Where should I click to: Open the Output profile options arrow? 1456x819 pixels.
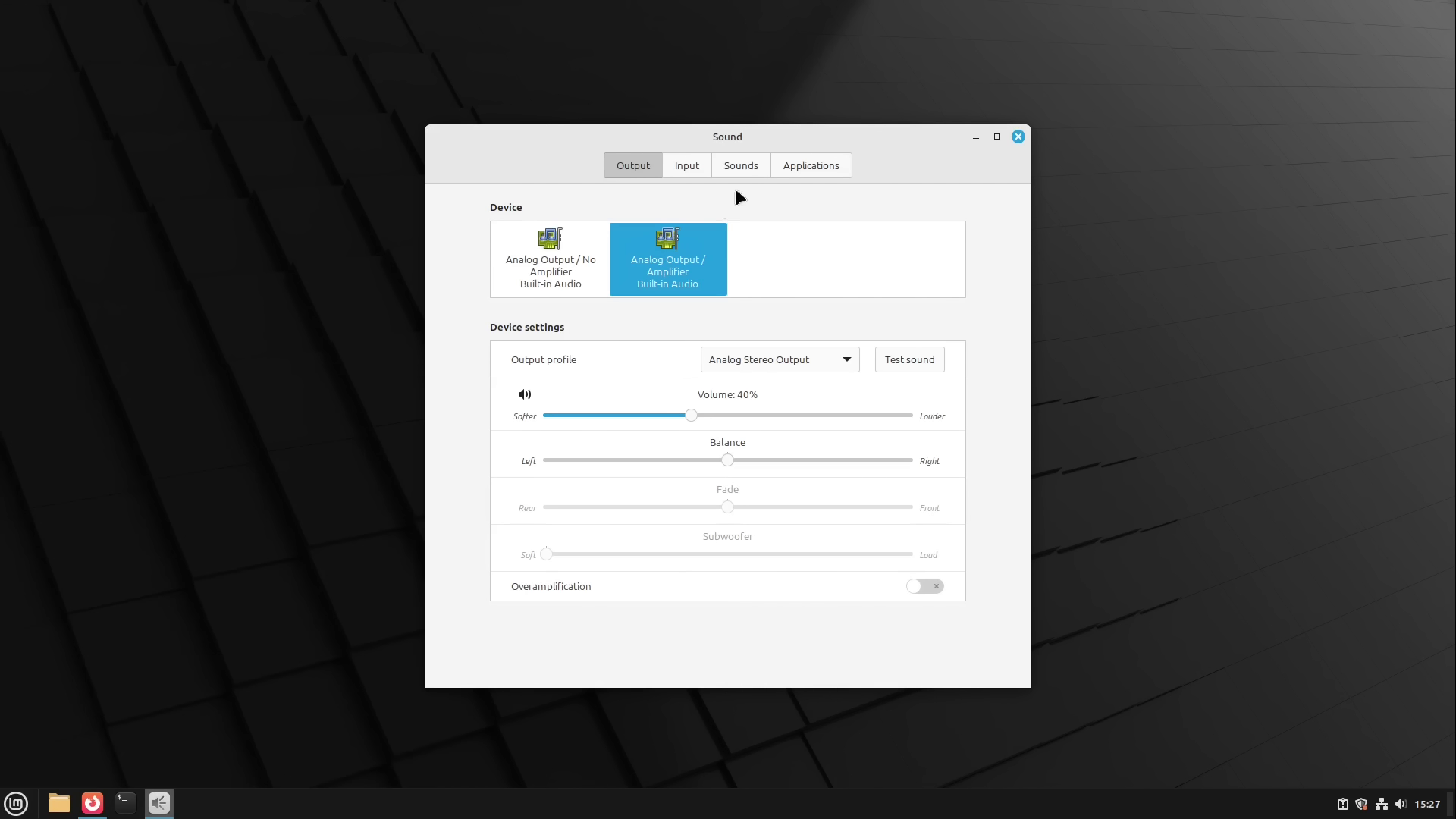pos(846,359)
